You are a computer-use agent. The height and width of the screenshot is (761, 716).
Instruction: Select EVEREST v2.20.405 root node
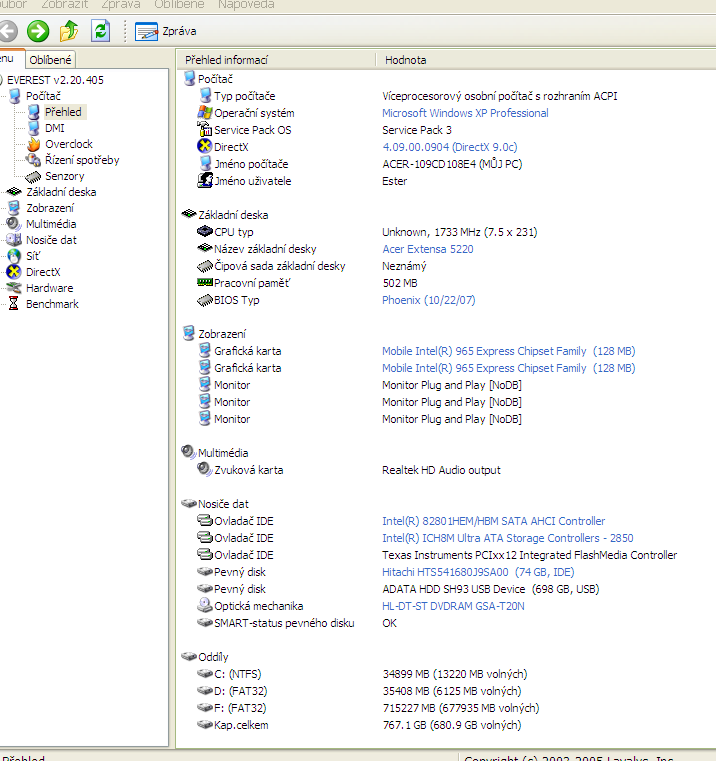click(x=55, y=80)
